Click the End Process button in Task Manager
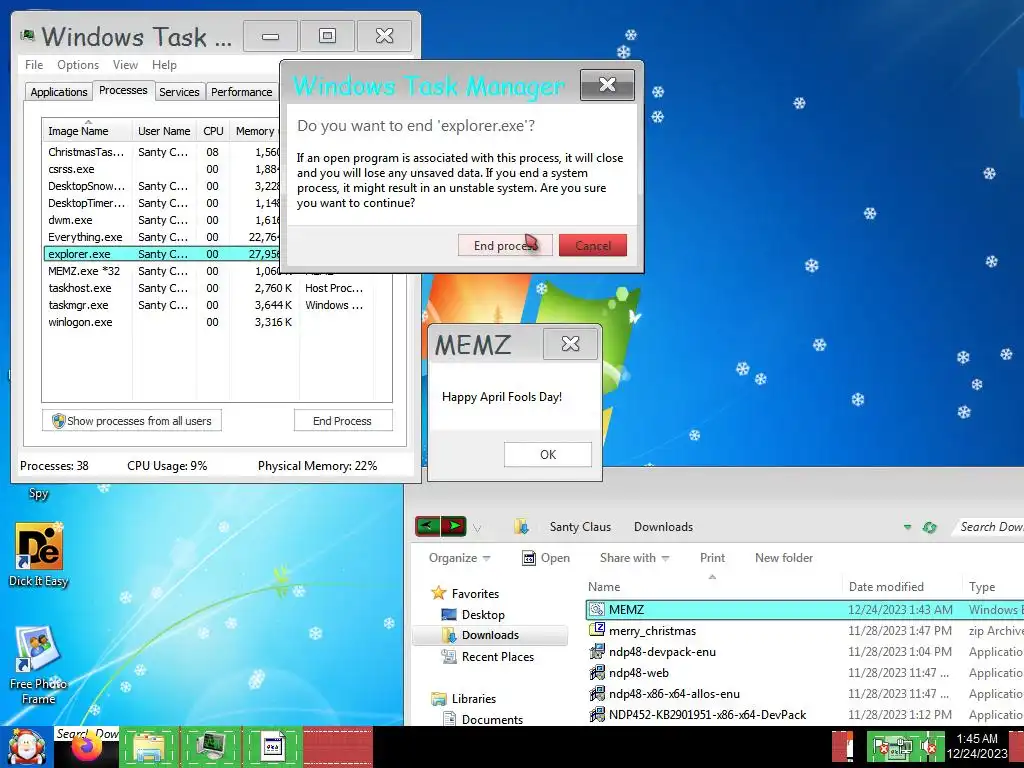This screenshot has width=1024, height=768. [x=342, y=421]
